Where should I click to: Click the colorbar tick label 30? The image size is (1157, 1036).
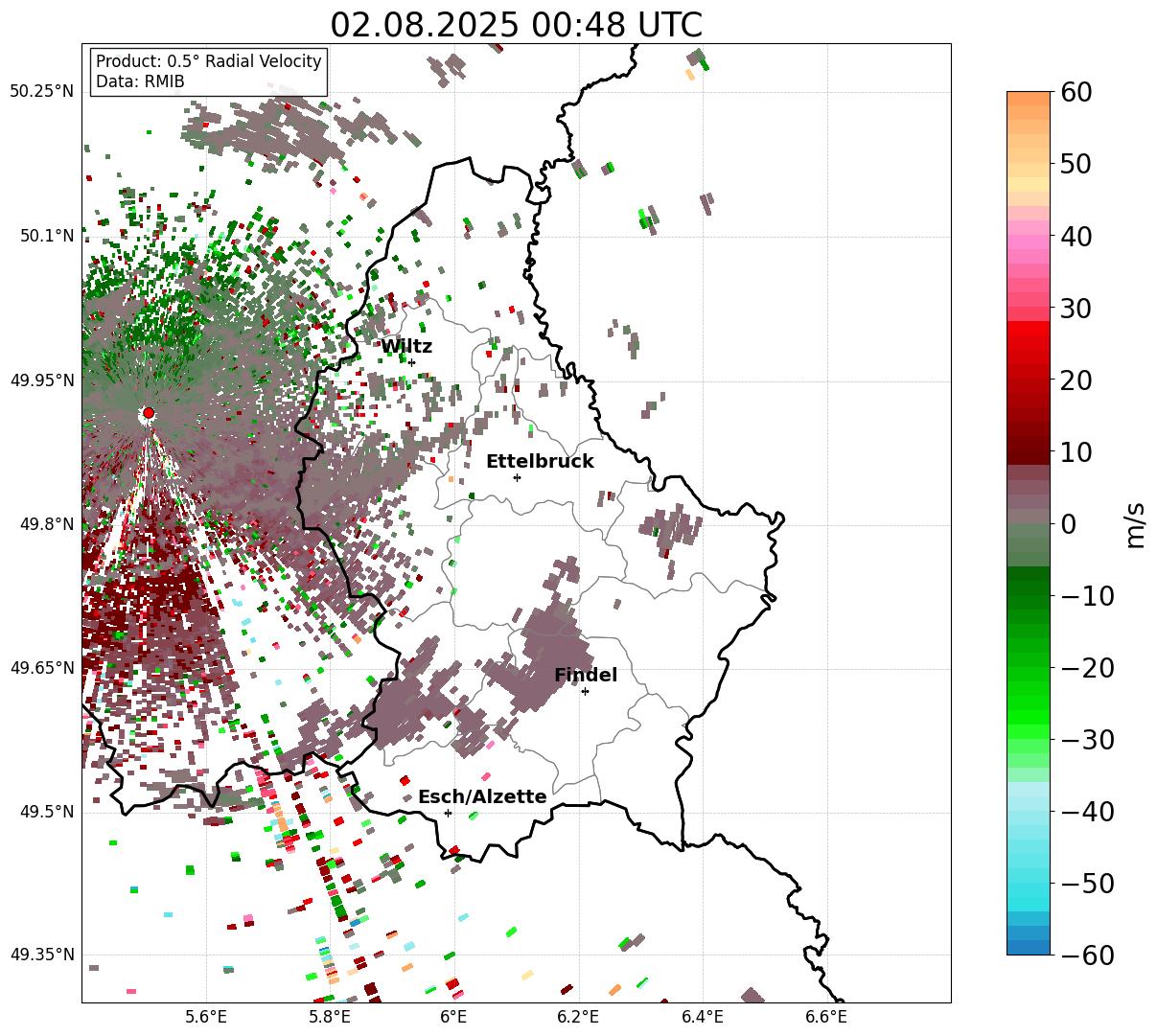tap(1078, 309)
